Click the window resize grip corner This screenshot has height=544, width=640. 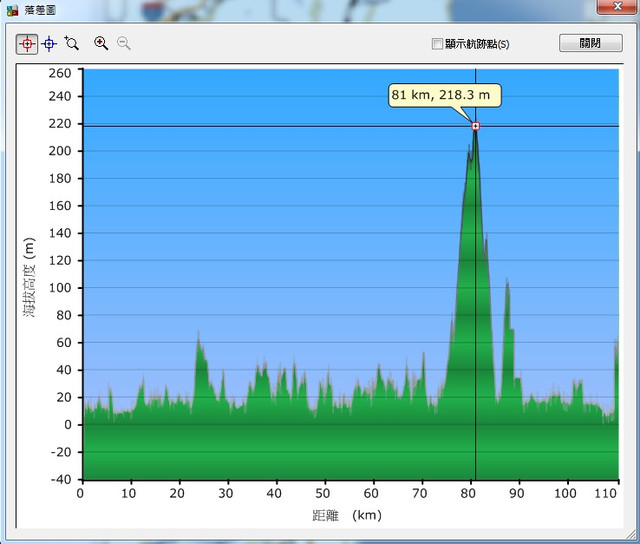coord(631,535)
